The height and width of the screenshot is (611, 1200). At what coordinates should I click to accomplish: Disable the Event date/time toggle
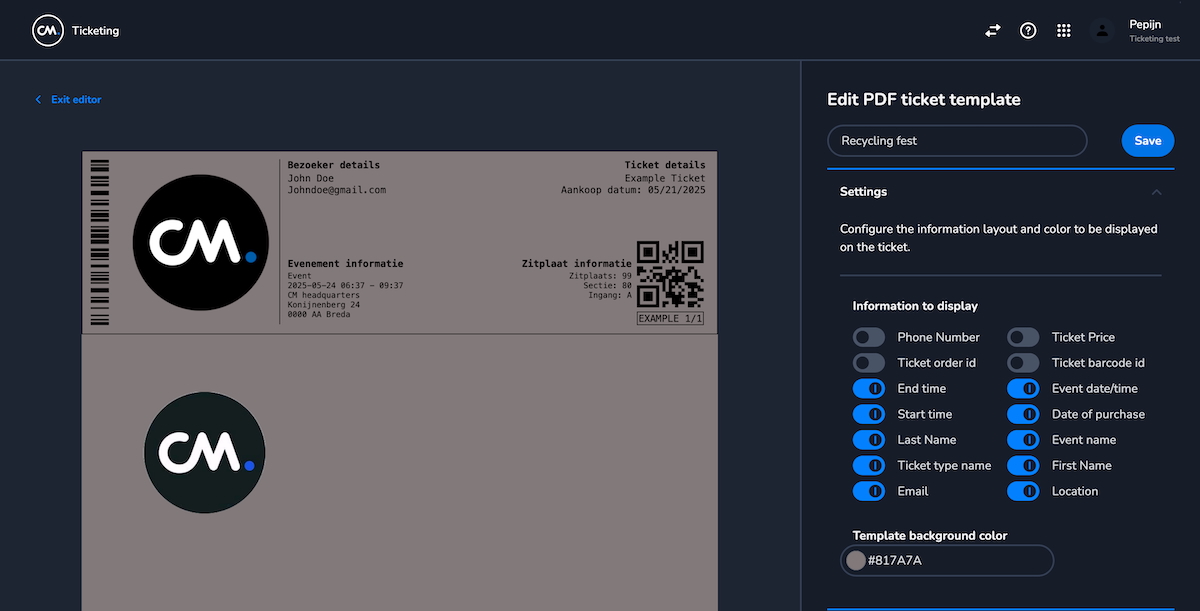[x=1023, y=388]
